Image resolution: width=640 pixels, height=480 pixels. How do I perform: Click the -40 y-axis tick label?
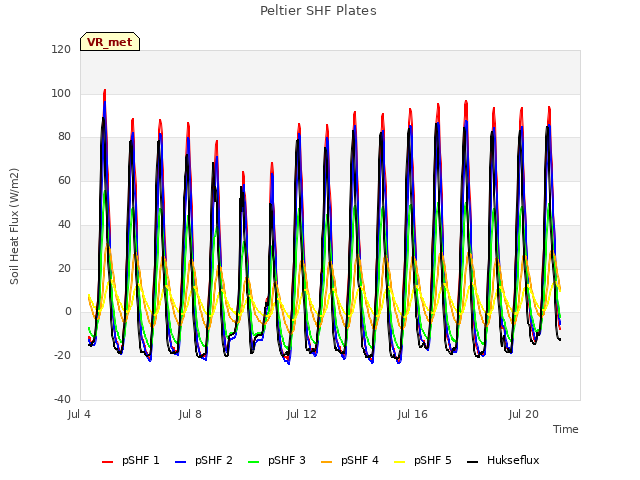point(62,399)
